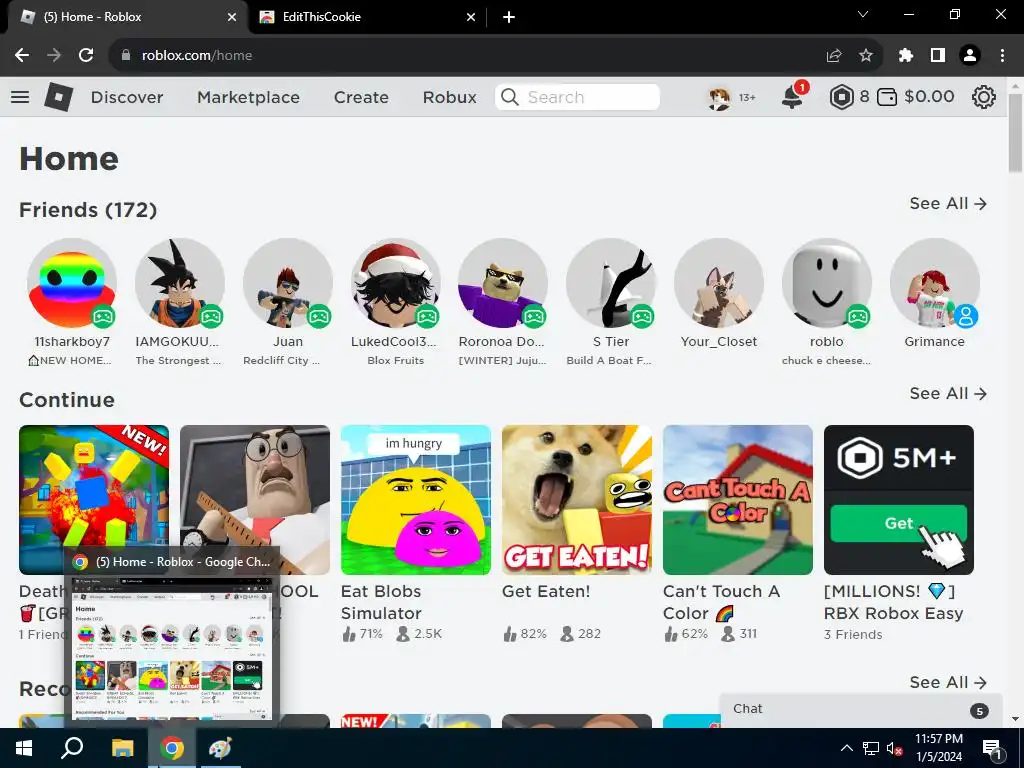Screen dimensions: 1024x768
Task: Click See All for Continue
Action: [948, 394]
